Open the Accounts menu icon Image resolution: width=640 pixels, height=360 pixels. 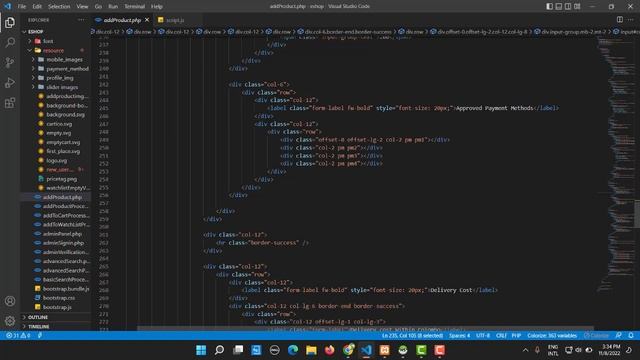point(10,301)
